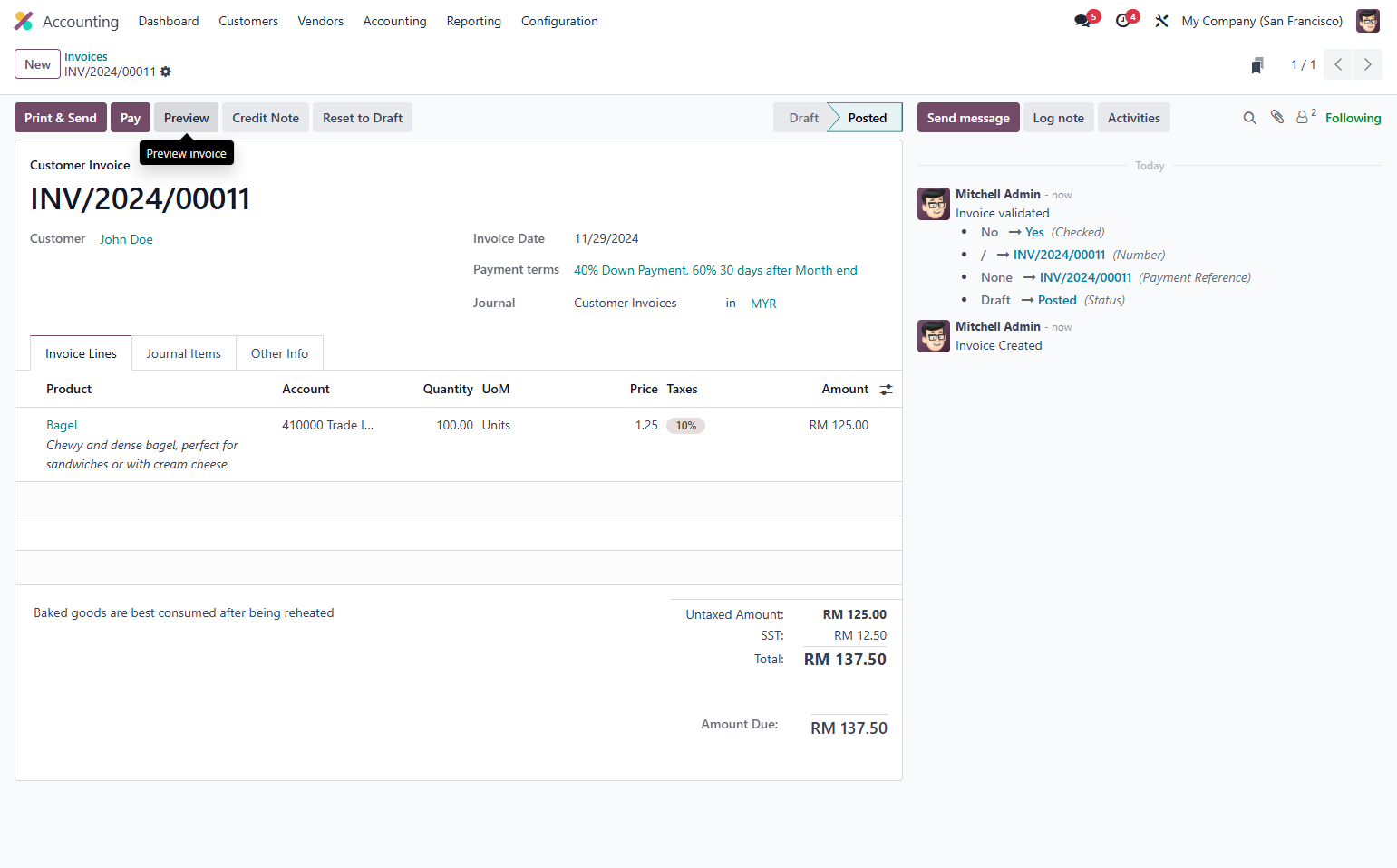This screenshot has height=868, width=1397.
Task: Open the payment terms link
Action: [715, 270]
